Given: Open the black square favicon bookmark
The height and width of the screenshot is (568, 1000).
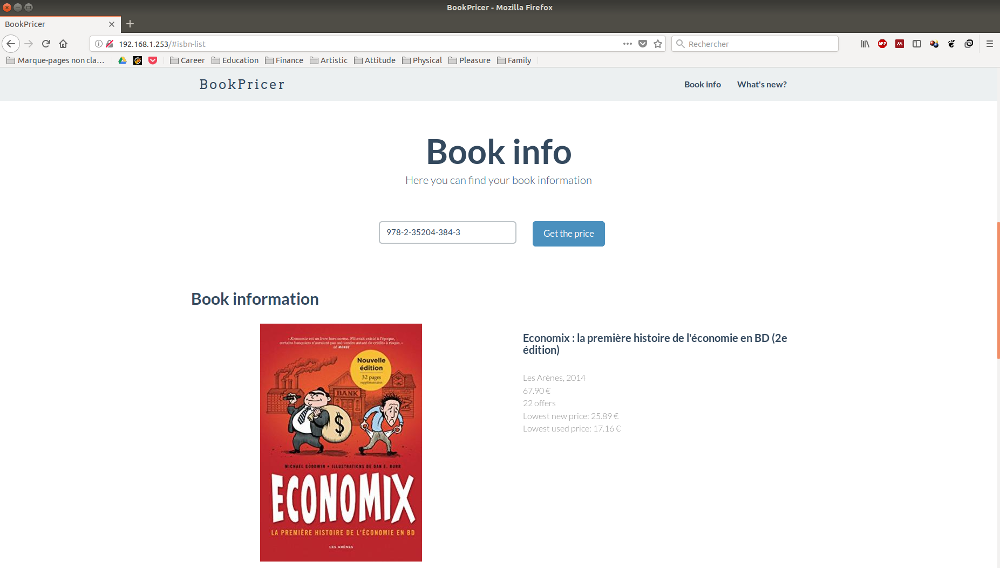Looking at the screenshot, I should [x=137, y=61].
